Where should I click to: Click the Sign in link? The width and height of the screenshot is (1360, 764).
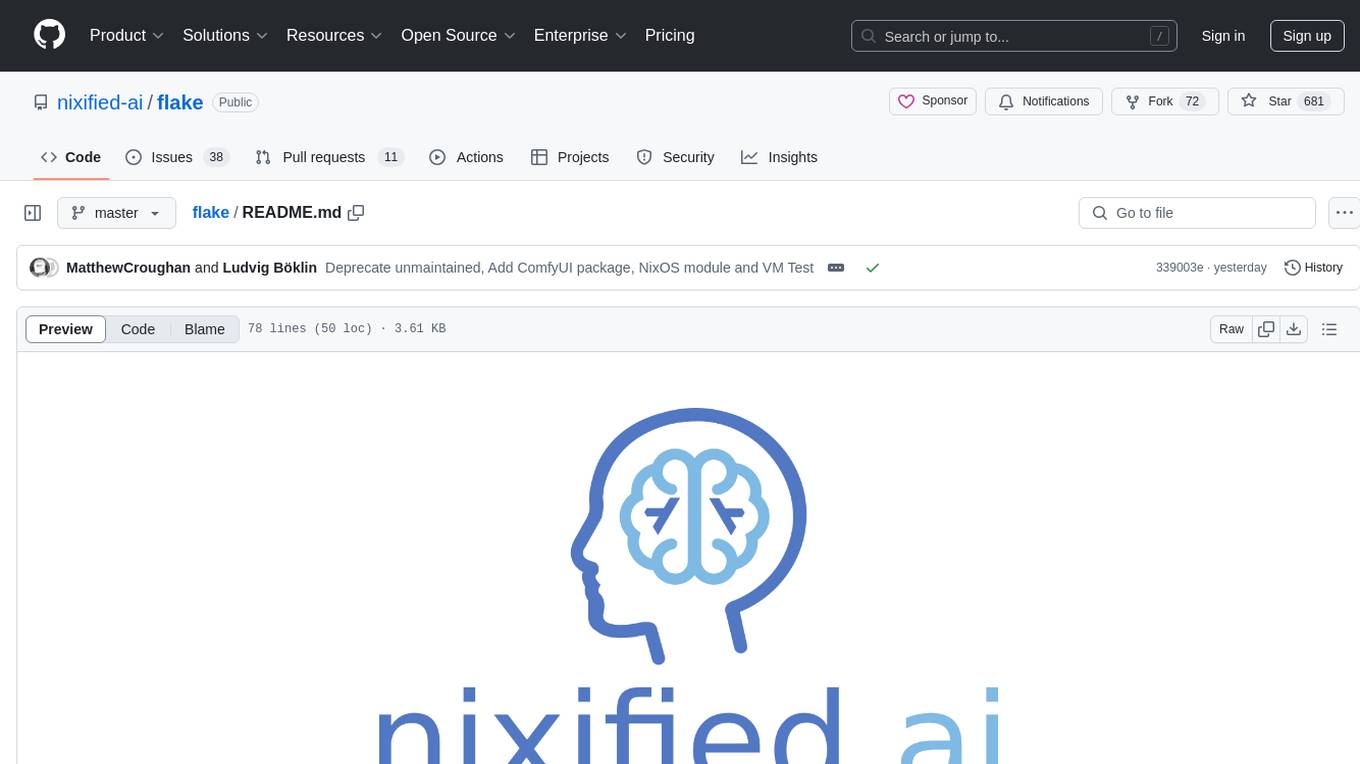1223,36
